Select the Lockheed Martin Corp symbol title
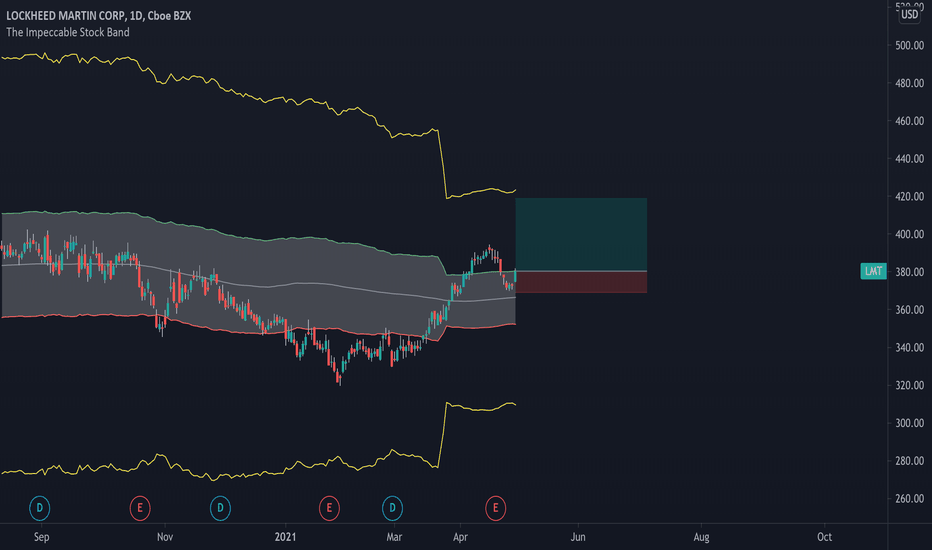 coord(99,16)
